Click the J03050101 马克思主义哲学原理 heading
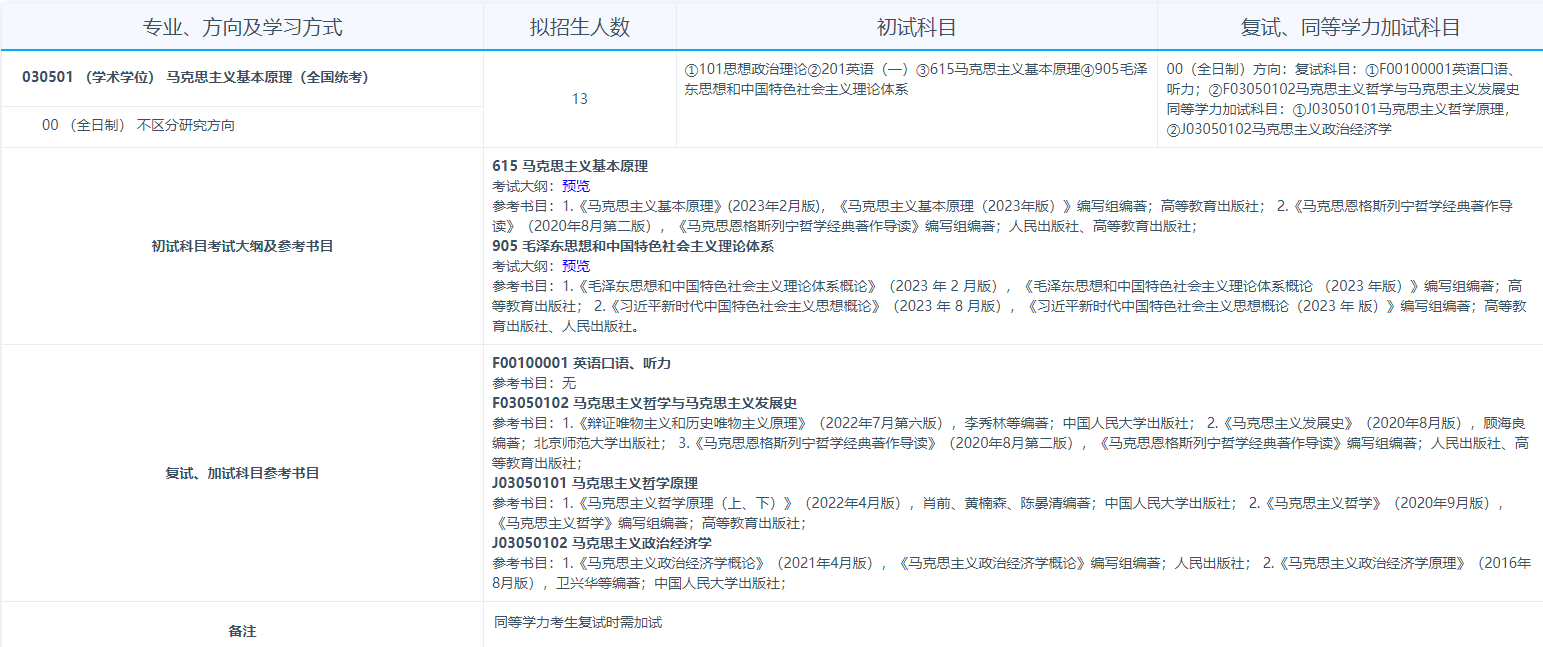Image resolution: width=1543 pixels, height=647 pixels. pyautogui.click(x=595, y=483)
